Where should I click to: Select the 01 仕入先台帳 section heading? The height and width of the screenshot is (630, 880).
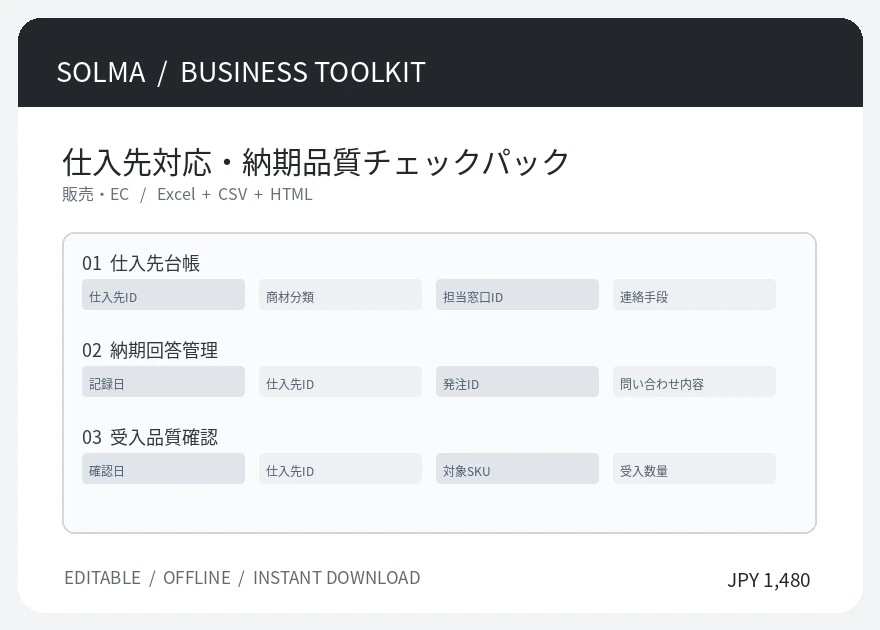click(141, 263)
